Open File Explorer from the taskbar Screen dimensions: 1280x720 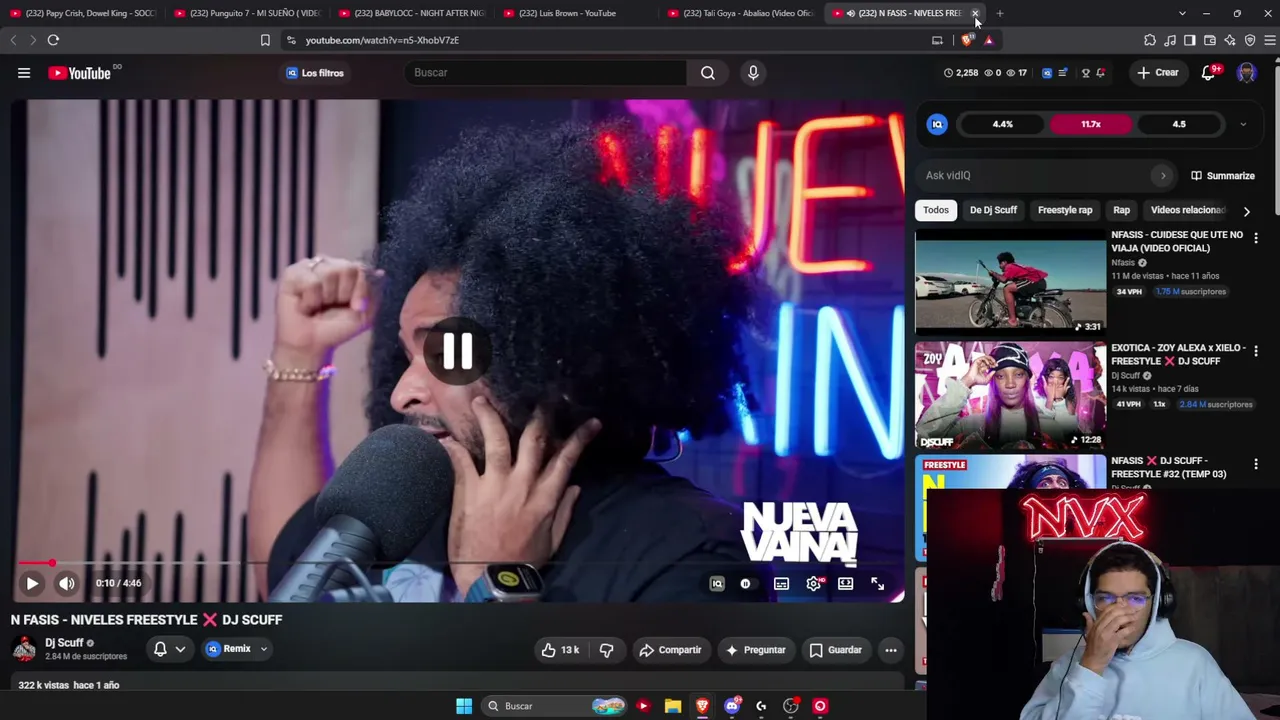click(673, 706)
